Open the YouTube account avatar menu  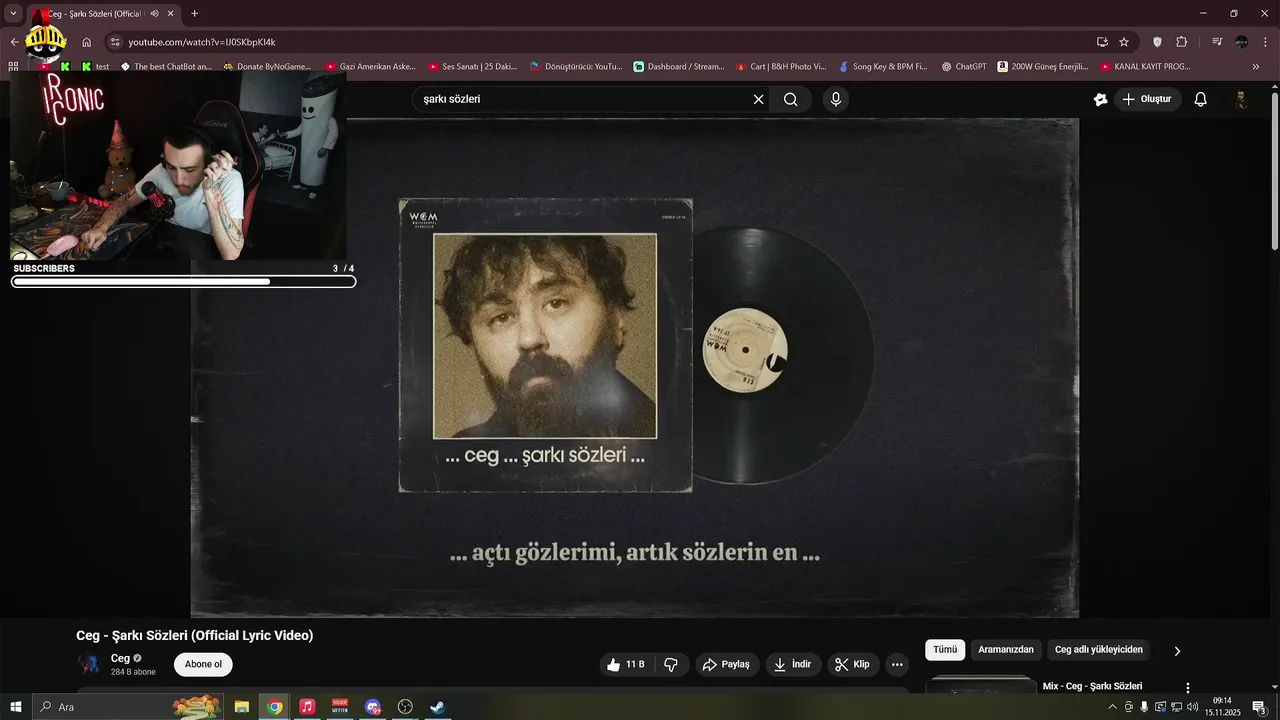(1241, 99)
